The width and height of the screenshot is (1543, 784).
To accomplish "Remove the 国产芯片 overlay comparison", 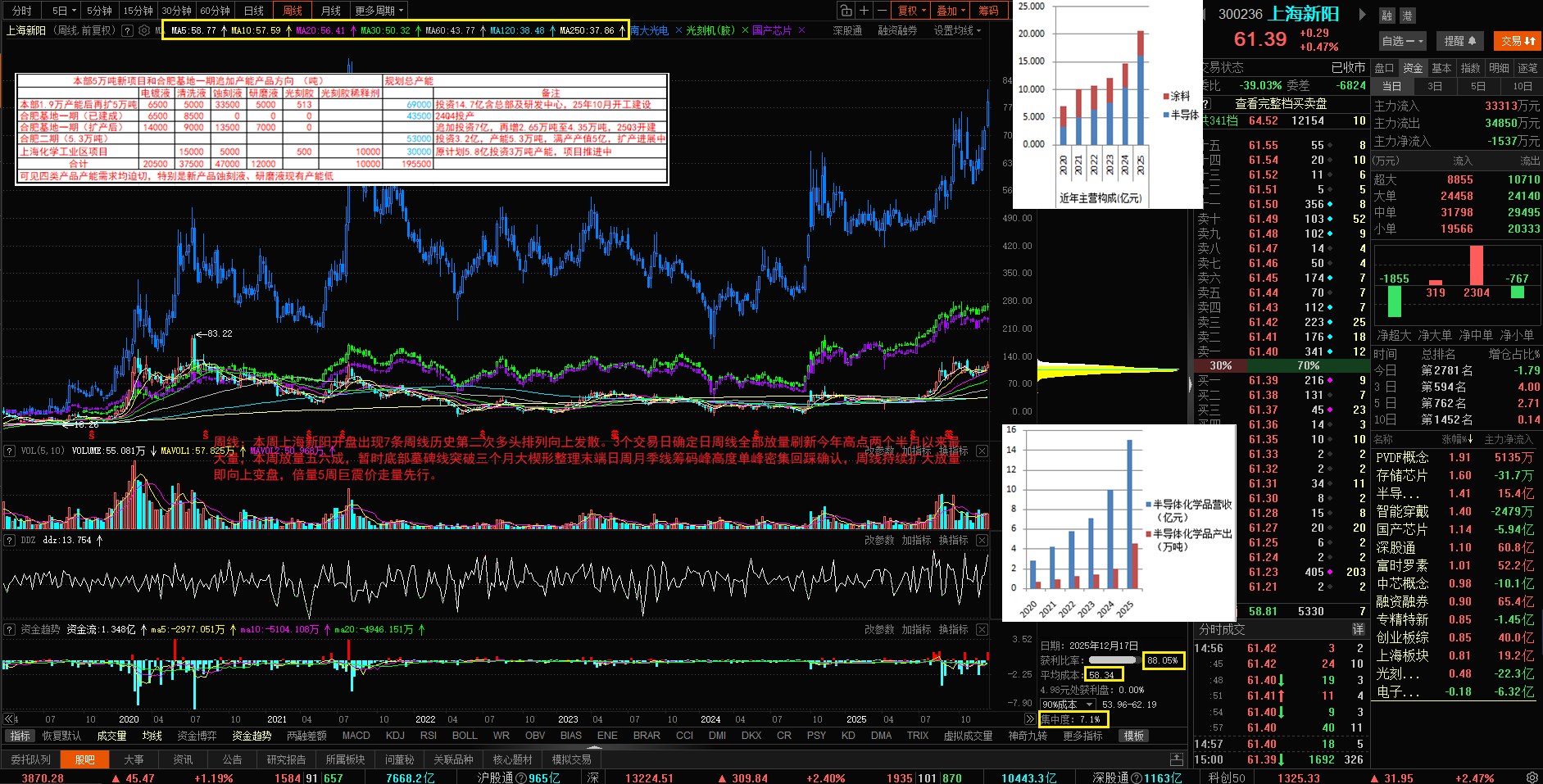I will click(801, 30).
